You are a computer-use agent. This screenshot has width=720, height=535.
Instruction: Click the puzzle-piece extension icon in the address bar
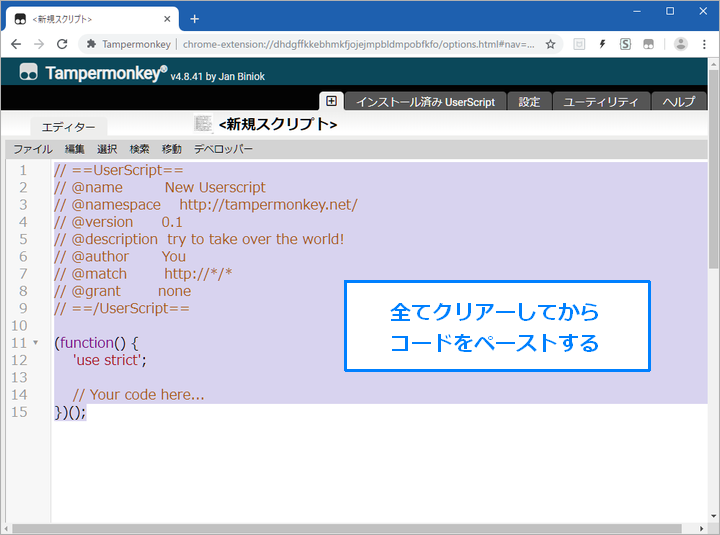point(91,44)
